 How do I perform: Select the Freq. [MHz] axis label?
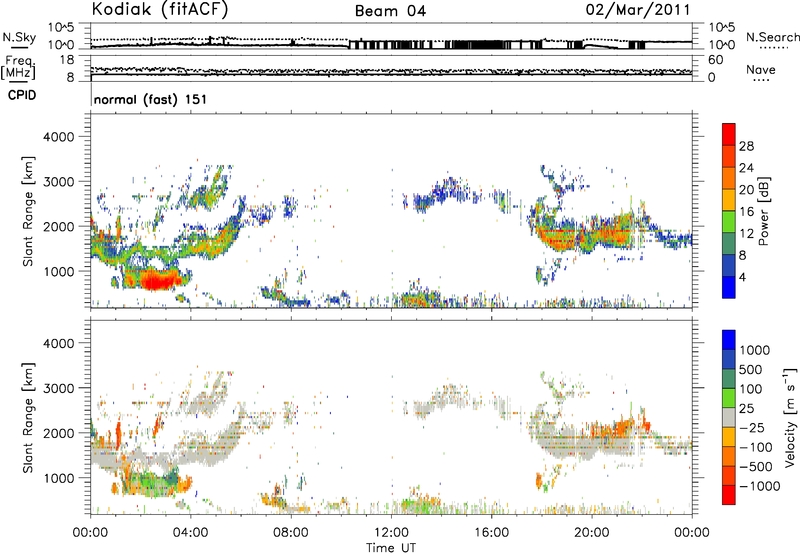tap(18, 68)
